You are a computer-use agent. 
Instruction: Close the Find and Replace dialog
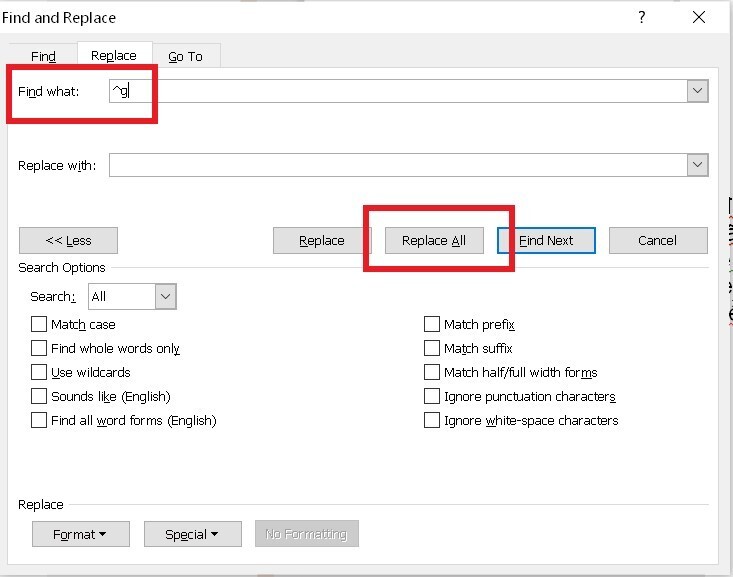[699, 17]
